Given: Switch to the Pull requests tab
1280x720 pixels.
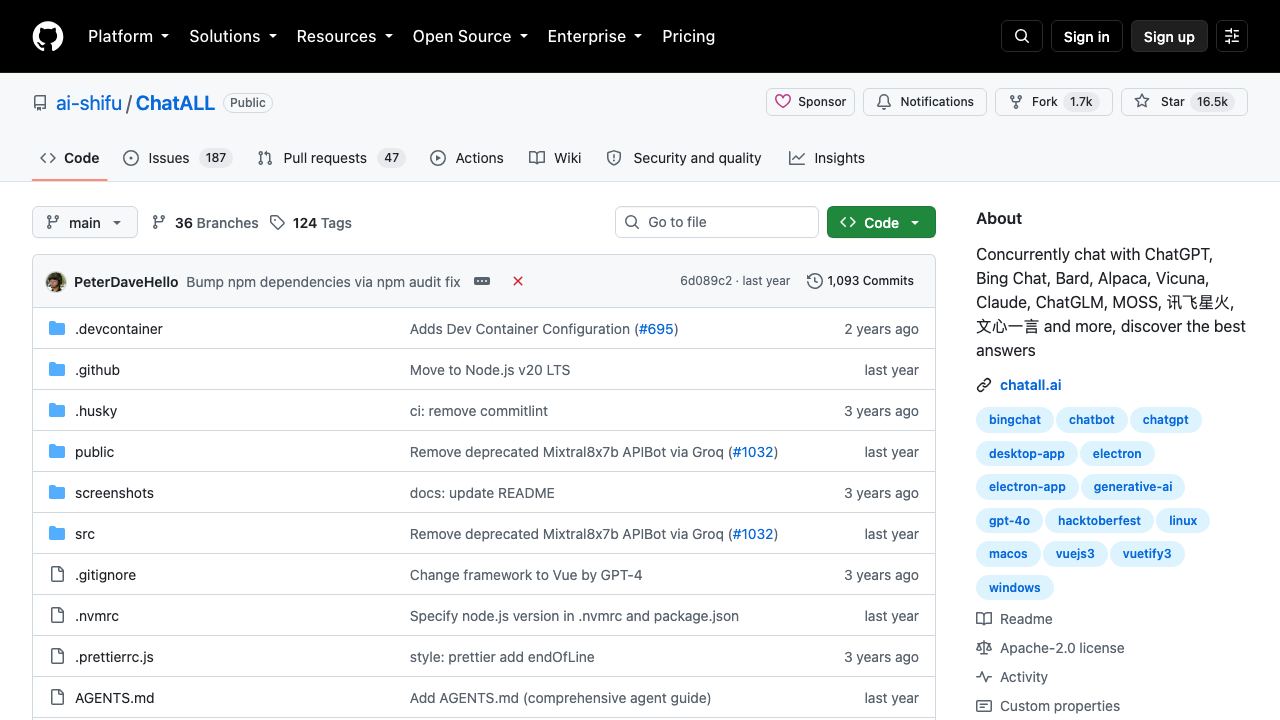Looking at the screenshot, I should 331,158.
